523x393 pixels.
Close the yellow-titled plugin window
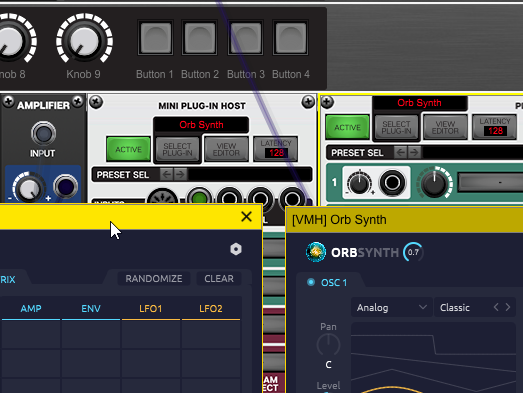246,217
